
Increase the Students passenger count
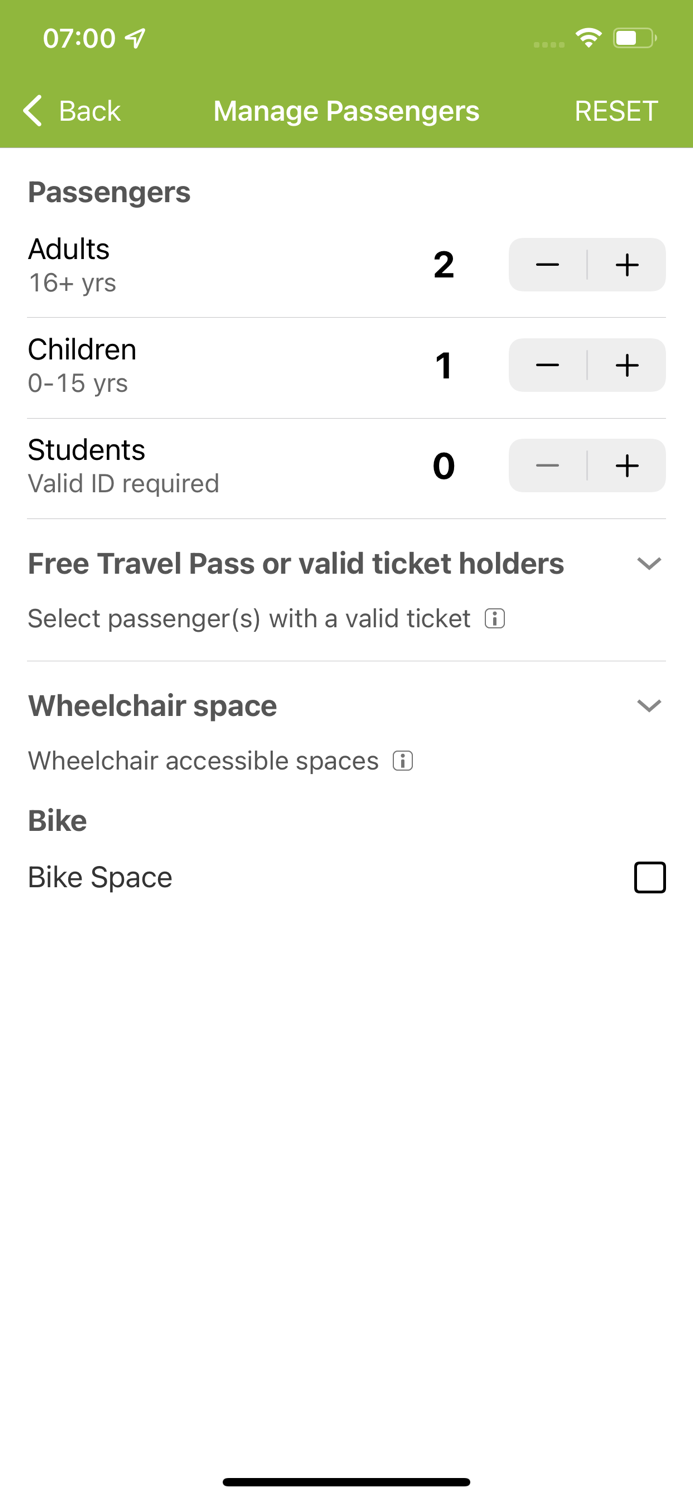[x=626, y=465]
